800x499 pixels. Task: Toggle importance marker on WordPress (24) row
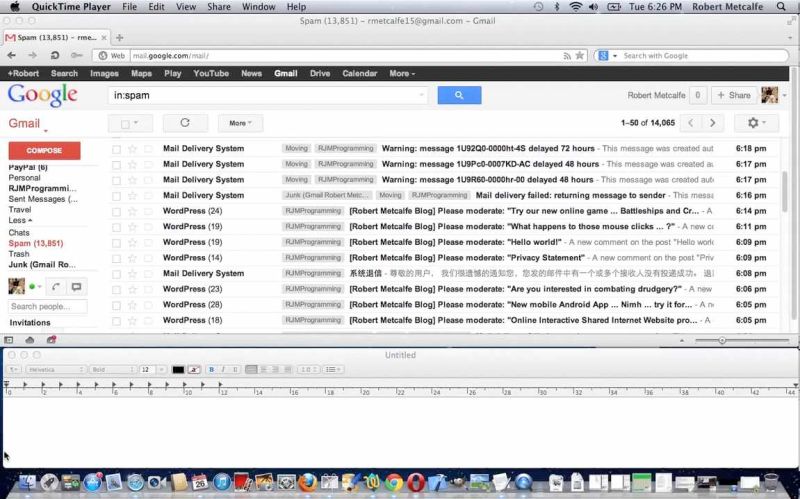tap(148, 211)
